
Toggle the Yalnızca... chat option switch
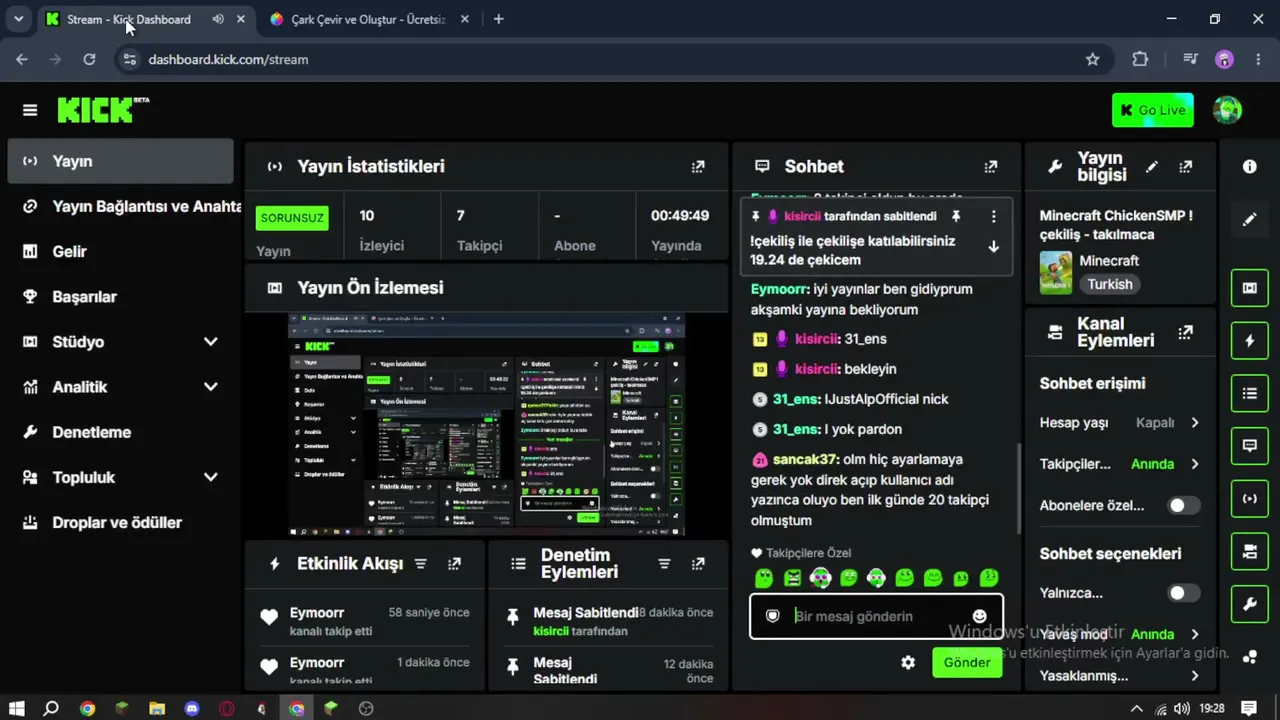coord(1184,593)
